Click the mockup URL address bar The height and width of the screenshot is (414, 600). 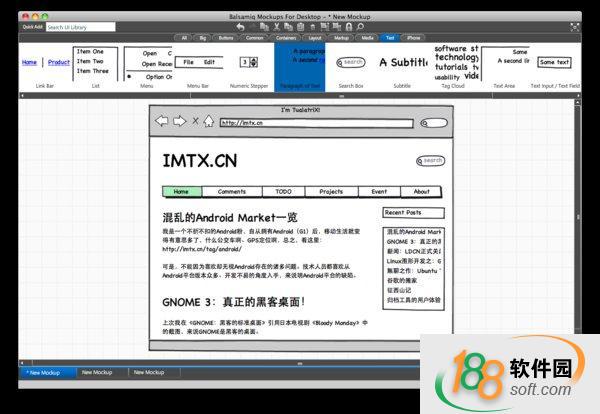click(315, 123)
